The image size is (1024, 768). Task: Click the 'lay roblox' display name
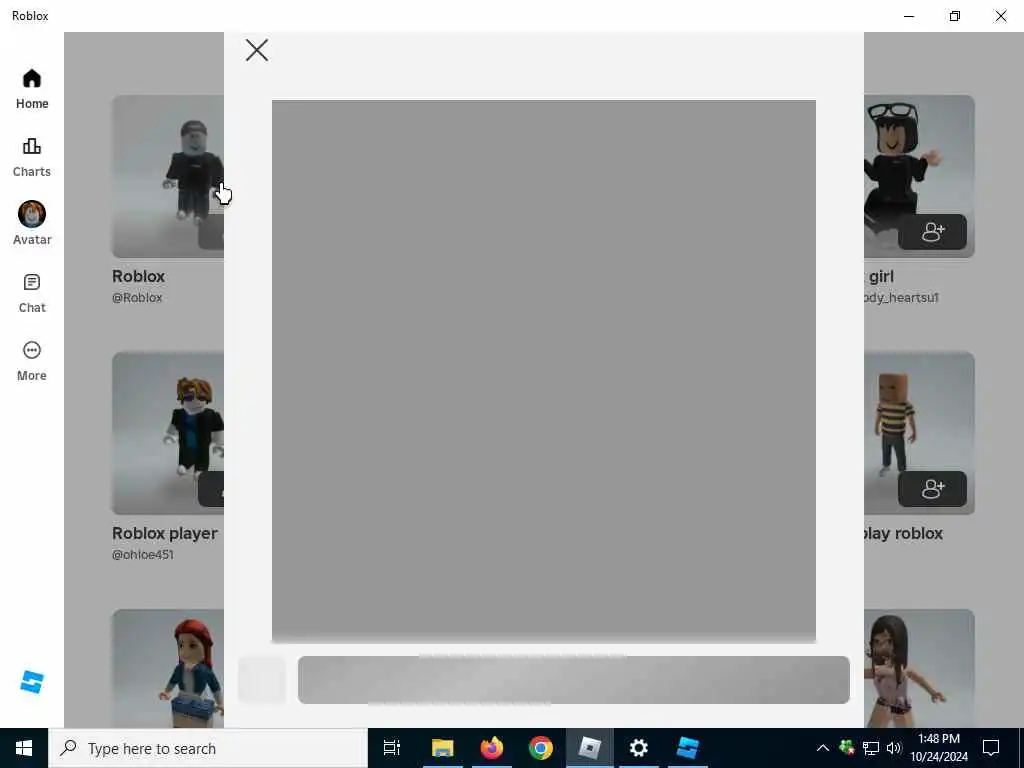coord(903,534)
